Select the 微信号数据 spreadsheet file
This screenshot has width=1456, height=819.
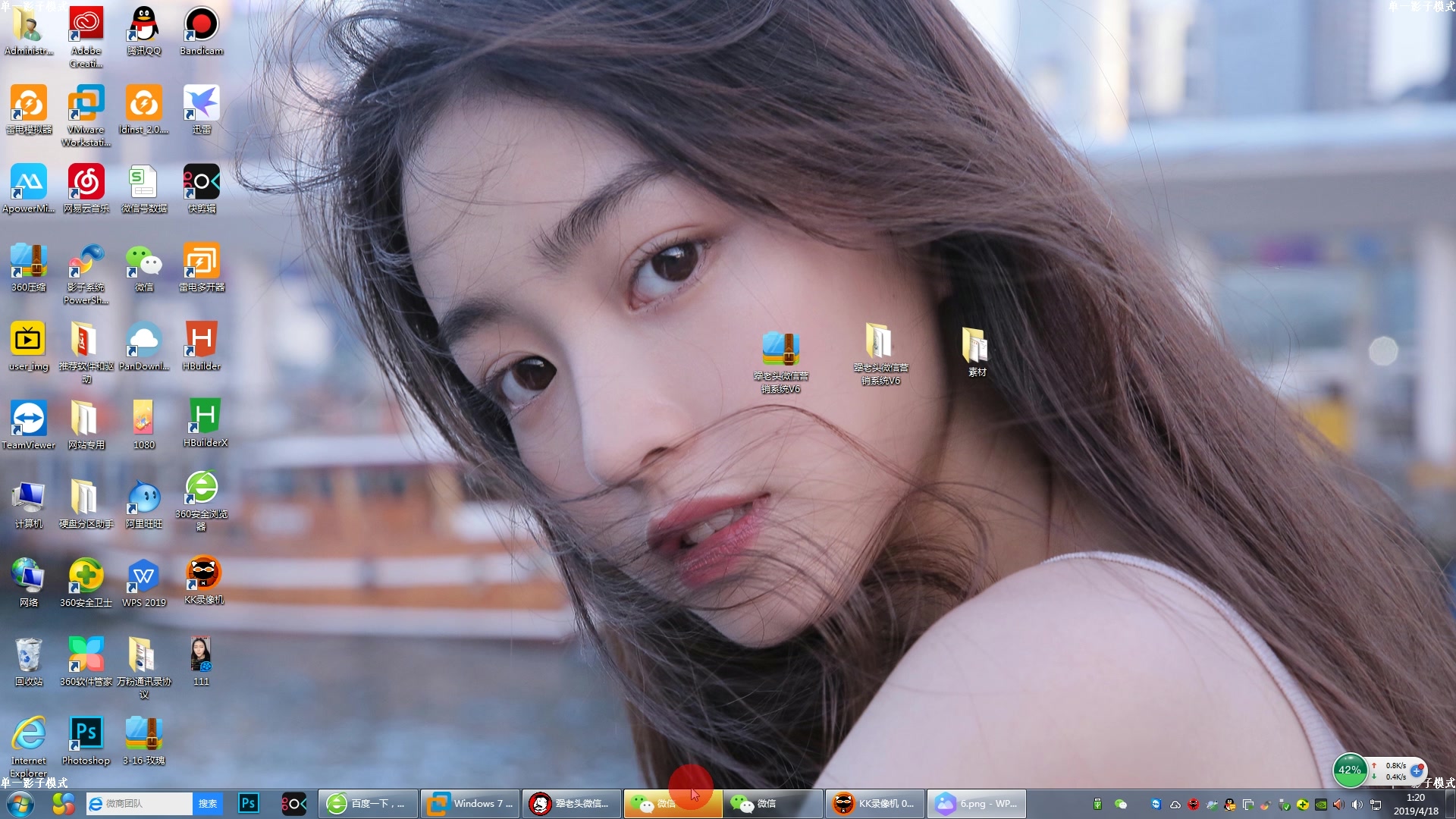tap(143, 189)
